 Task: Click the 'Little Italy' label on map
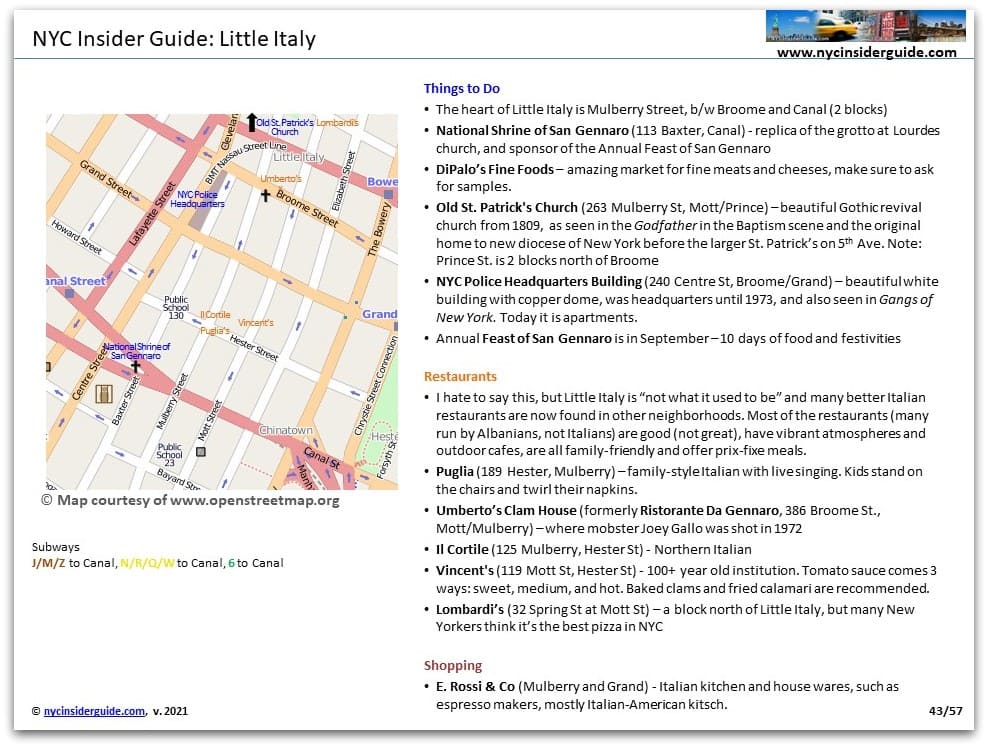[x=299, y=157]
